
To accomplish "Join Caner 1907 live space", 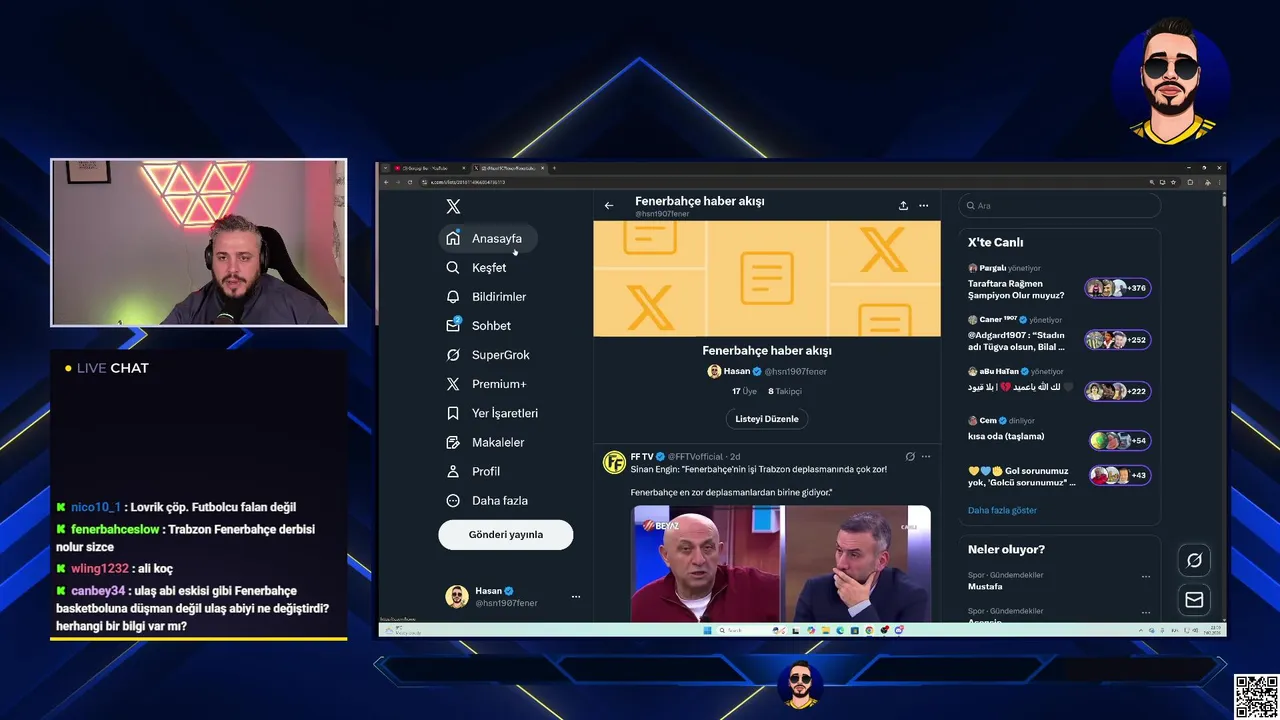I will [1016, 341].
